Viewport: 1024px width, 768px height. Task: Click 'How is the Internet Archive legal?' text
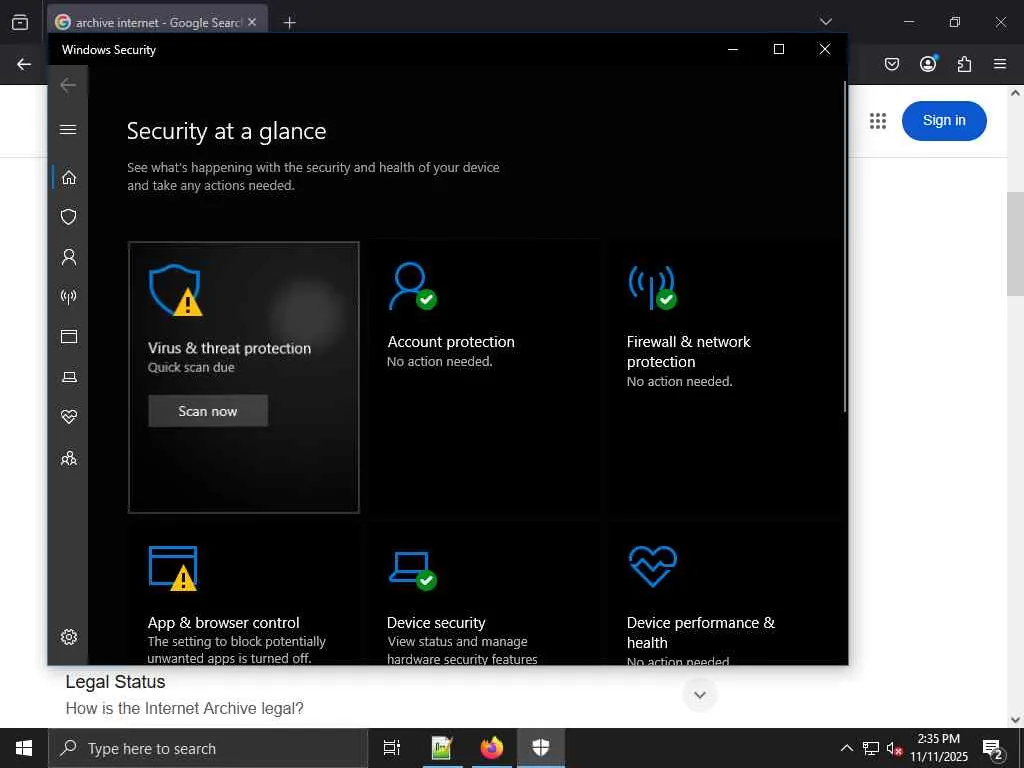click(x=185, y=708)
